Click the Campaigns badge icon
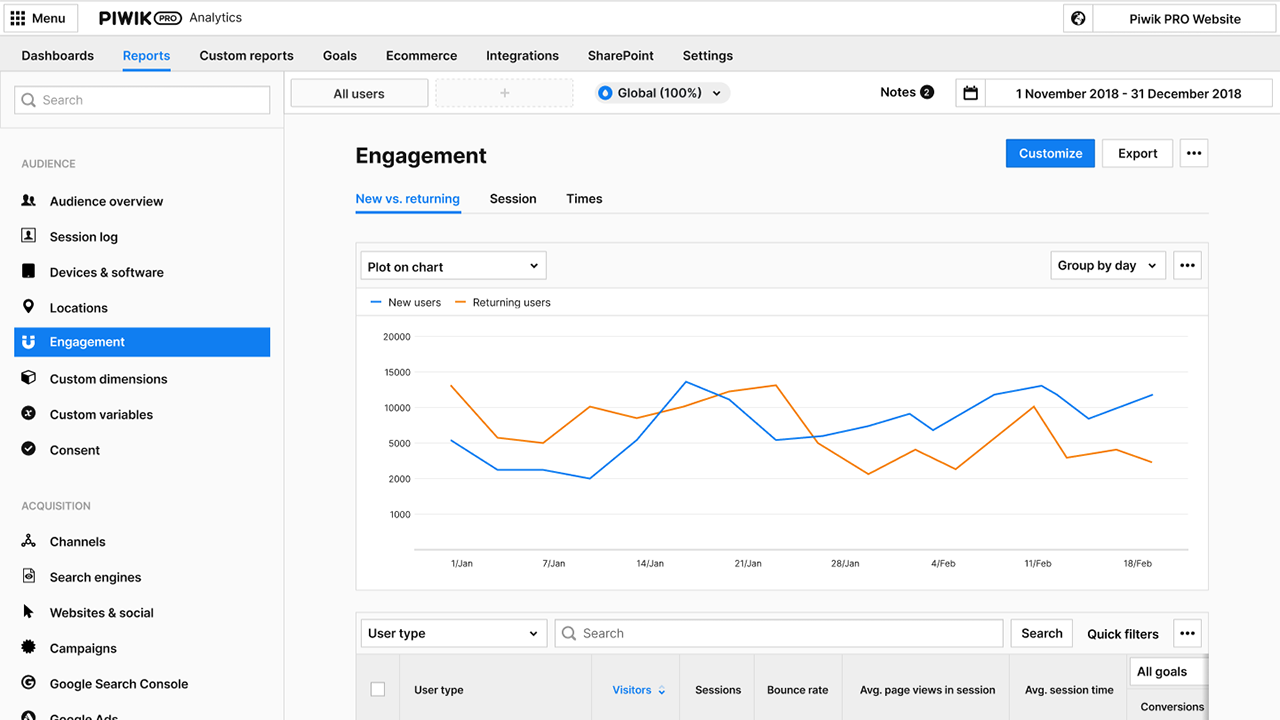The width and height of the screenshot is (1280, 720). pos(29,647)
